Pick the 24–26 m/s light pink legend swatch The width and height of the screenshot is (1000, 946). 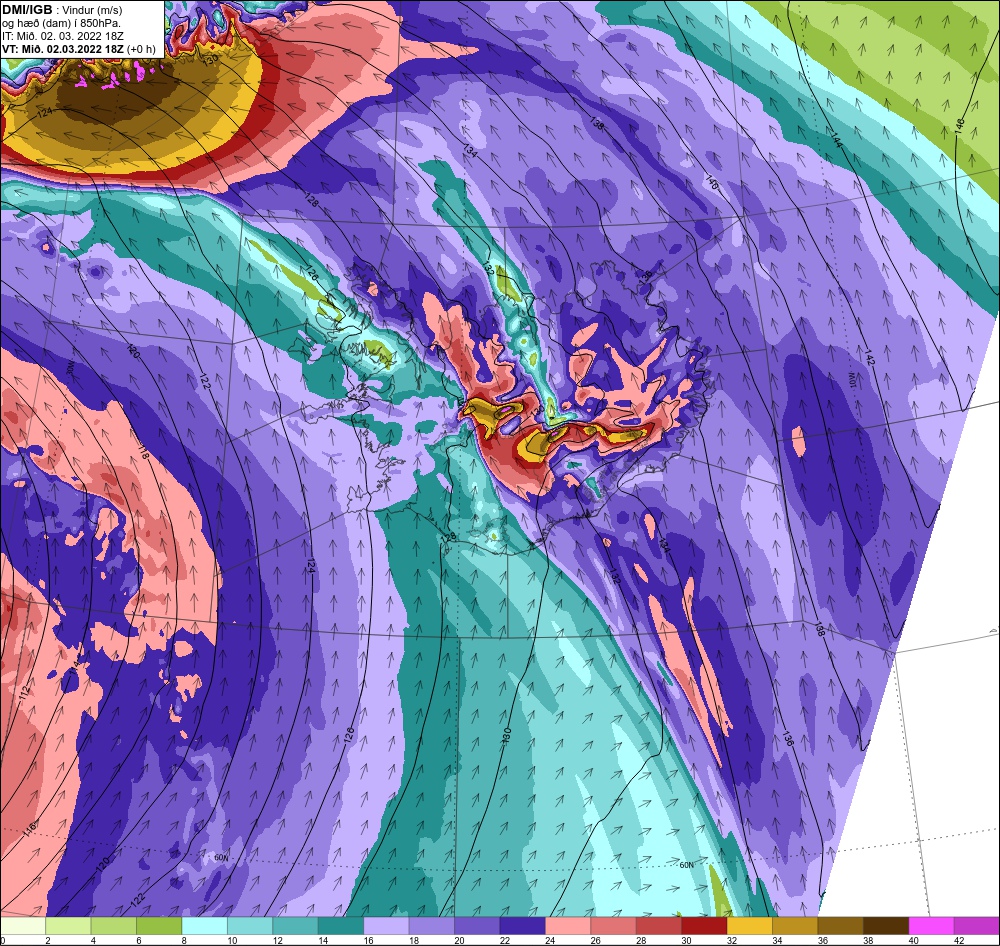[568, 925]
